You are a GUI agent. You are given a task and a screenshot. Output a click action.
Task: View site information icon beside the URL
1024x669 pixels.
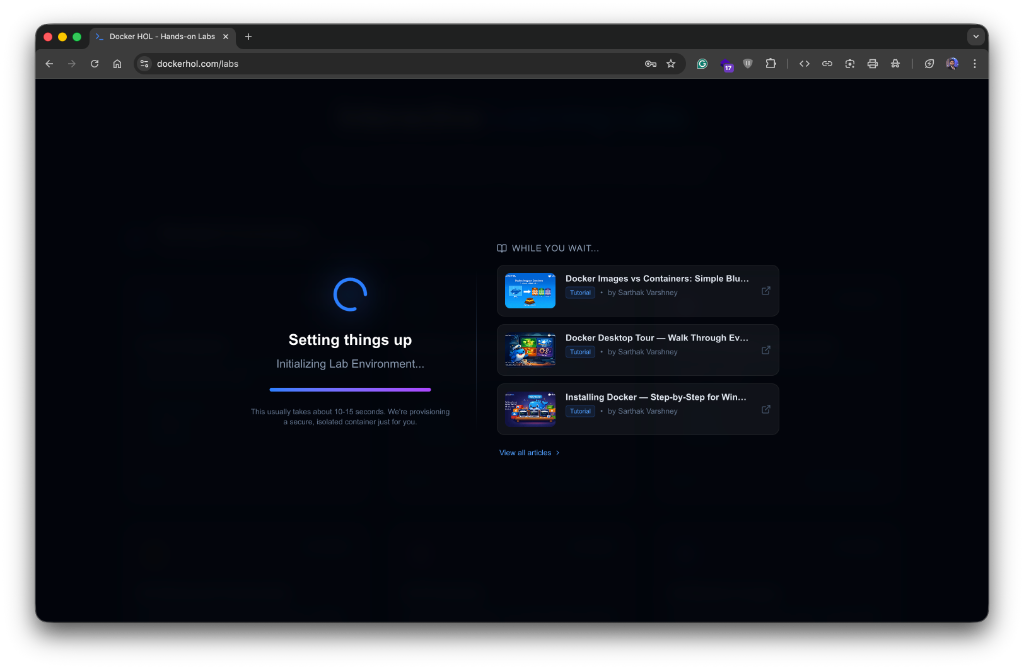point(144,64)
